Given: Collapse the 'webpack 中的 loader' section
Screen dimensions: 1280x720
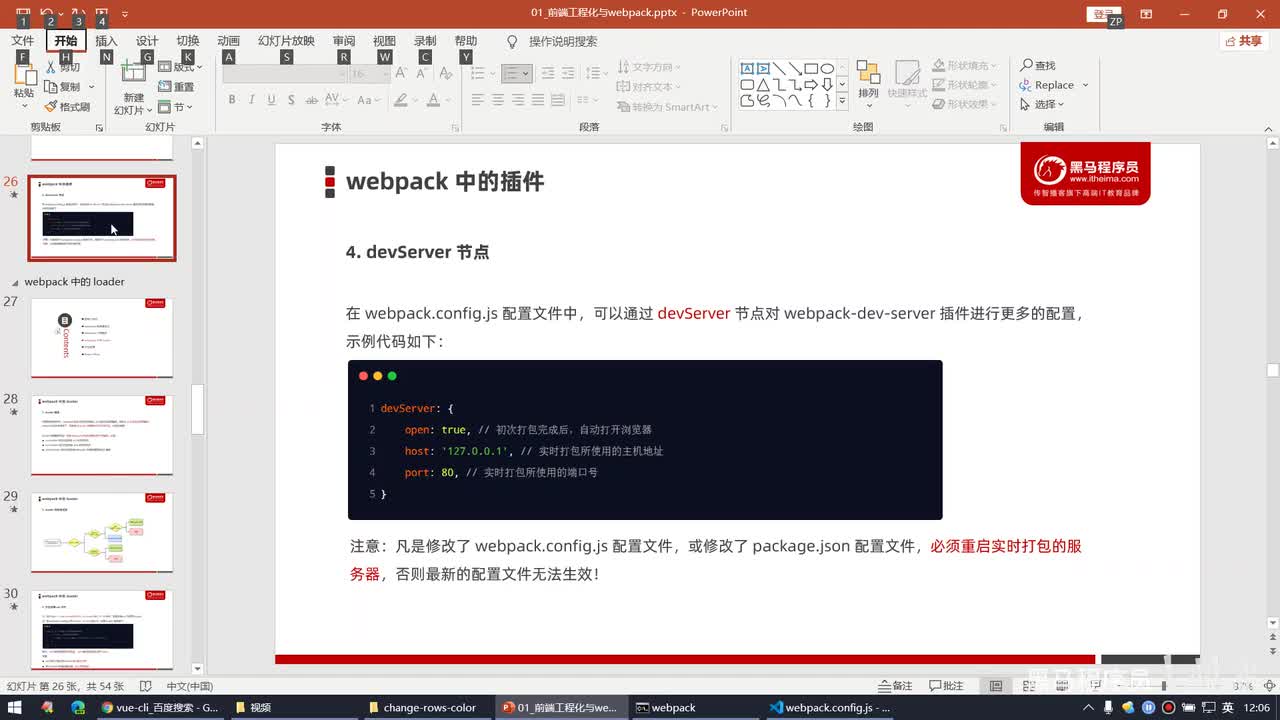Looking at the screenshot, I should [15, 283].
